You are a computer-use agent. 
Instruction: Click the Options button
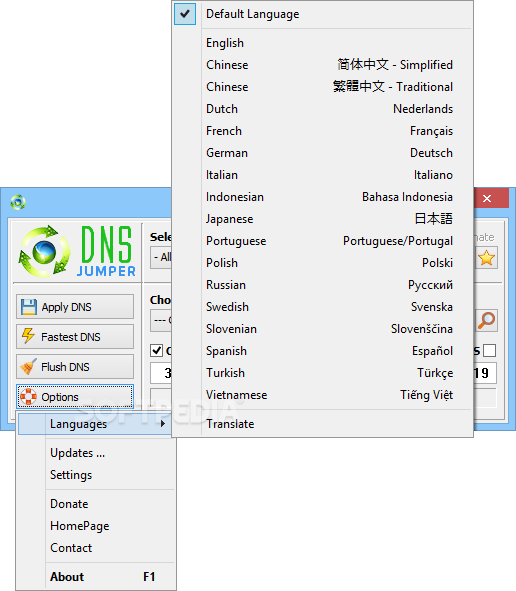[x=75, y=397]
